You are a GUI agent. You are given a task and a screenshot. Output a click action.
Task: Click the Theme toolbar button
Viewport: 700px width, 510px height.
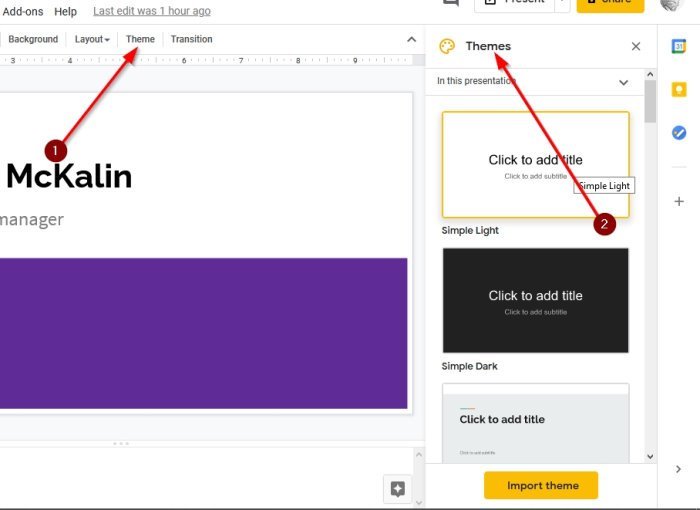coord(140,39)
